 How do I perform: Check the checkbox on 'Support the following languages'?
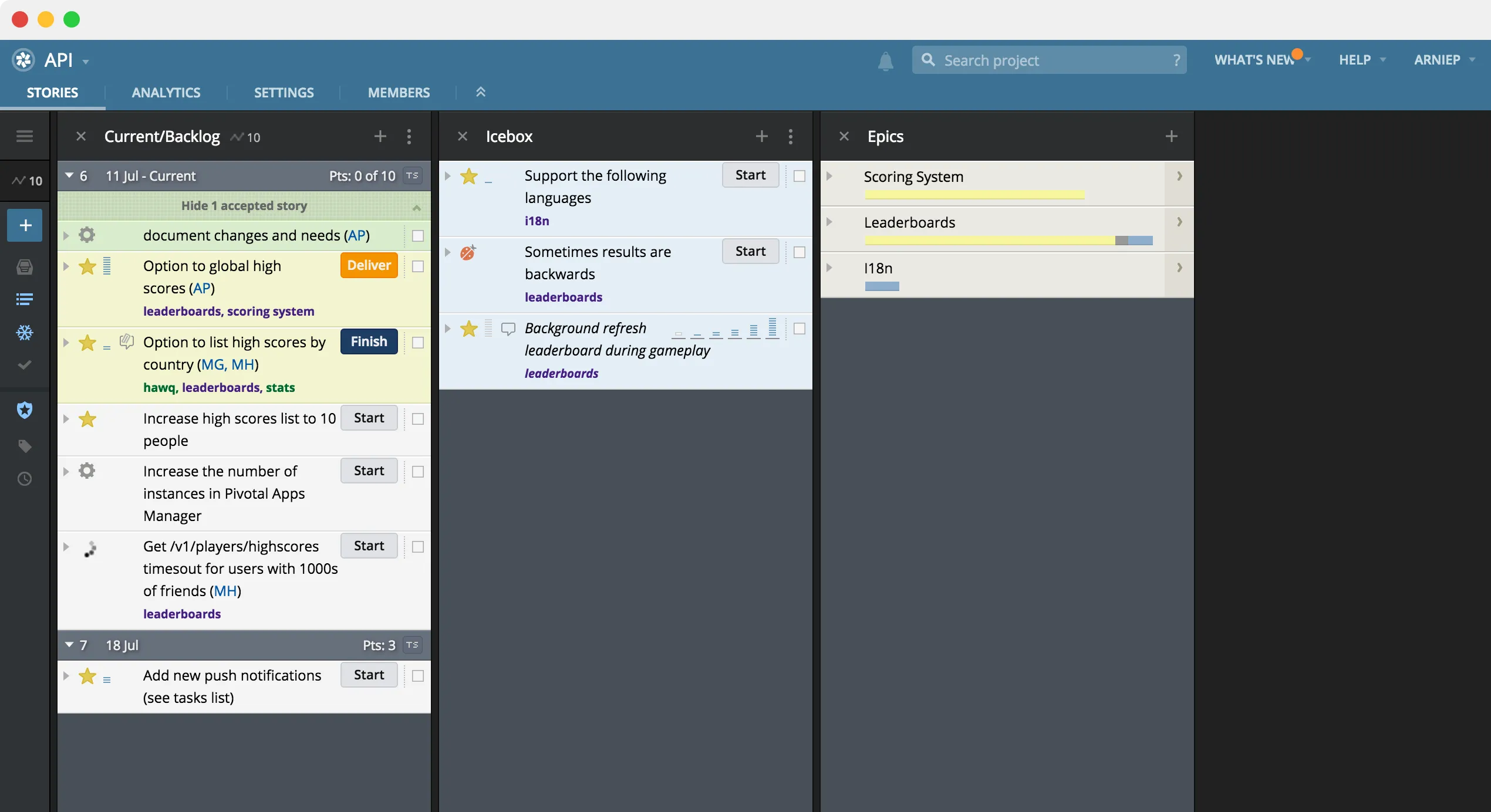[799, 175]
